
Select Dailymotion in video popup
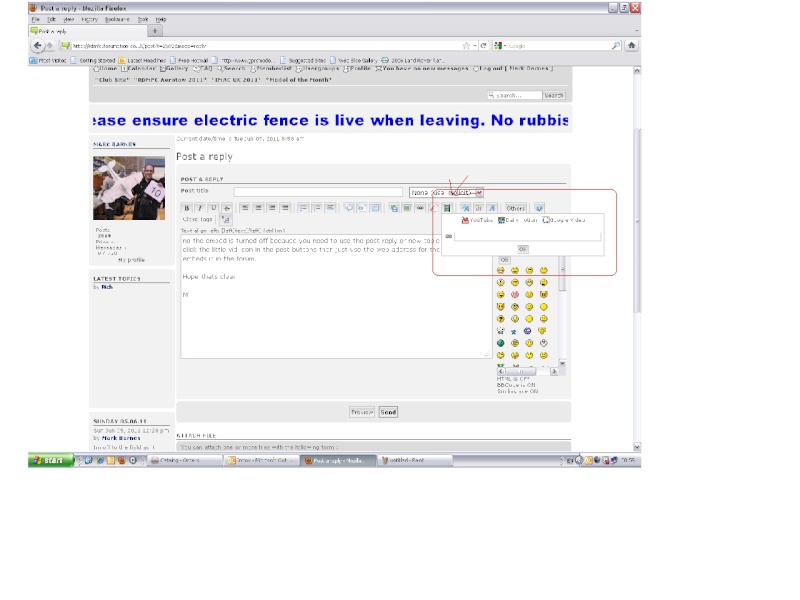(517, 220)
